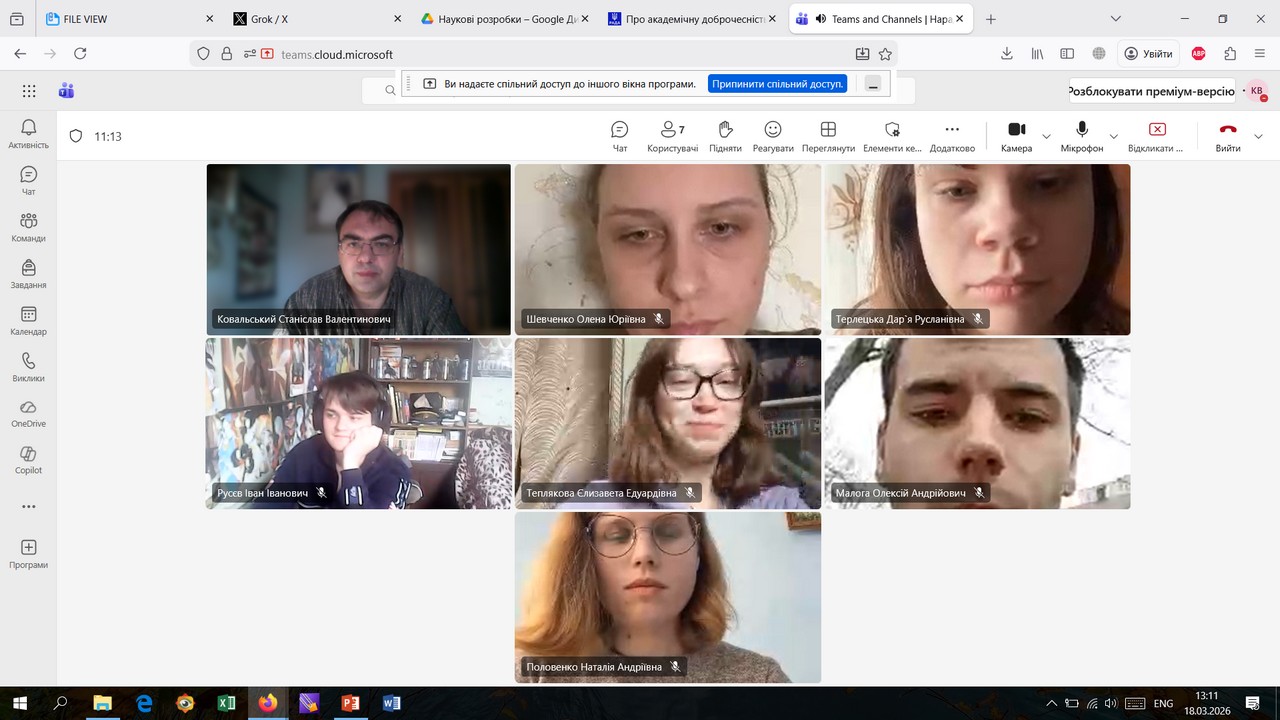Raise hand with Підняти button

pos(725,136)
